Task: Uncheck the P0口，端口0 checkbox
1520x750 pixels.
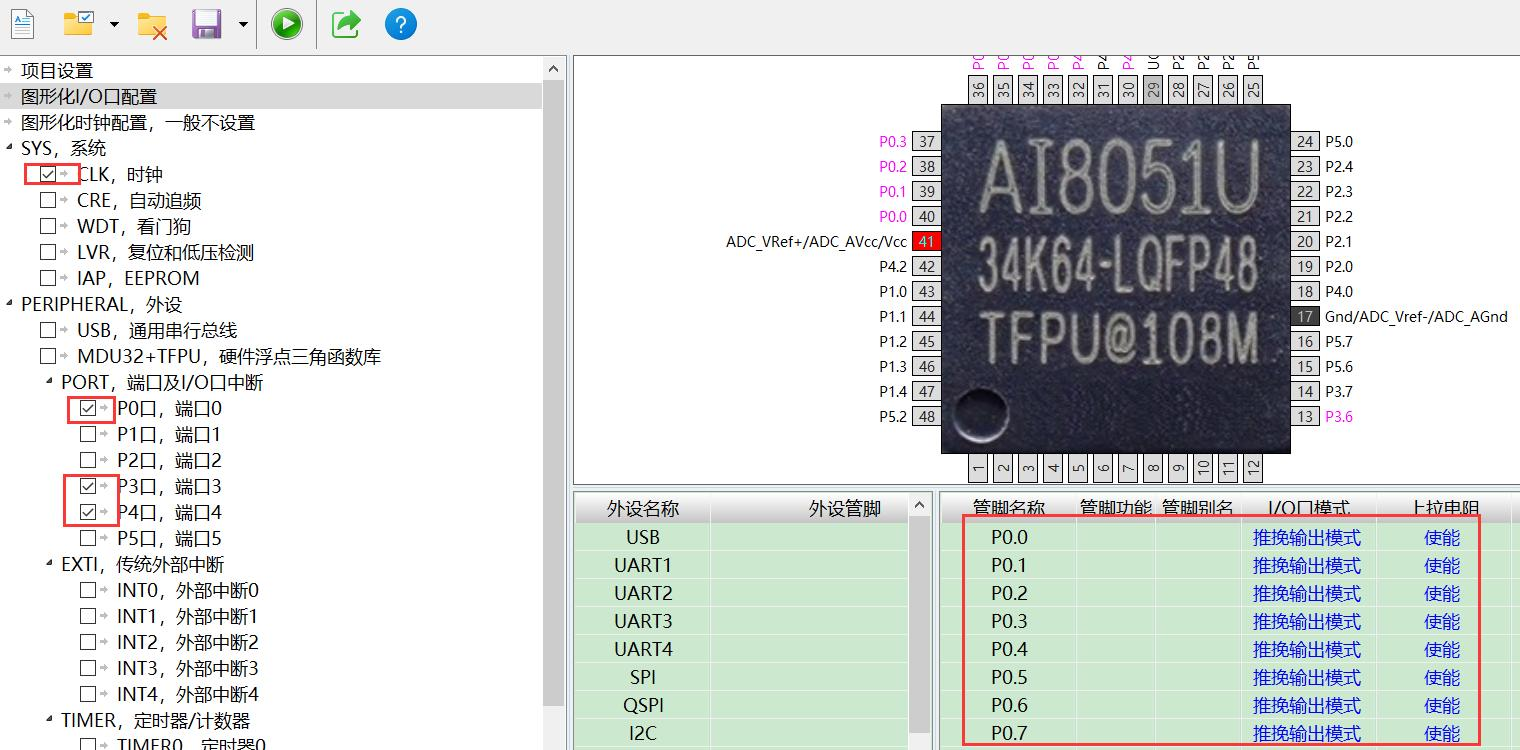Action: [88, 408]
